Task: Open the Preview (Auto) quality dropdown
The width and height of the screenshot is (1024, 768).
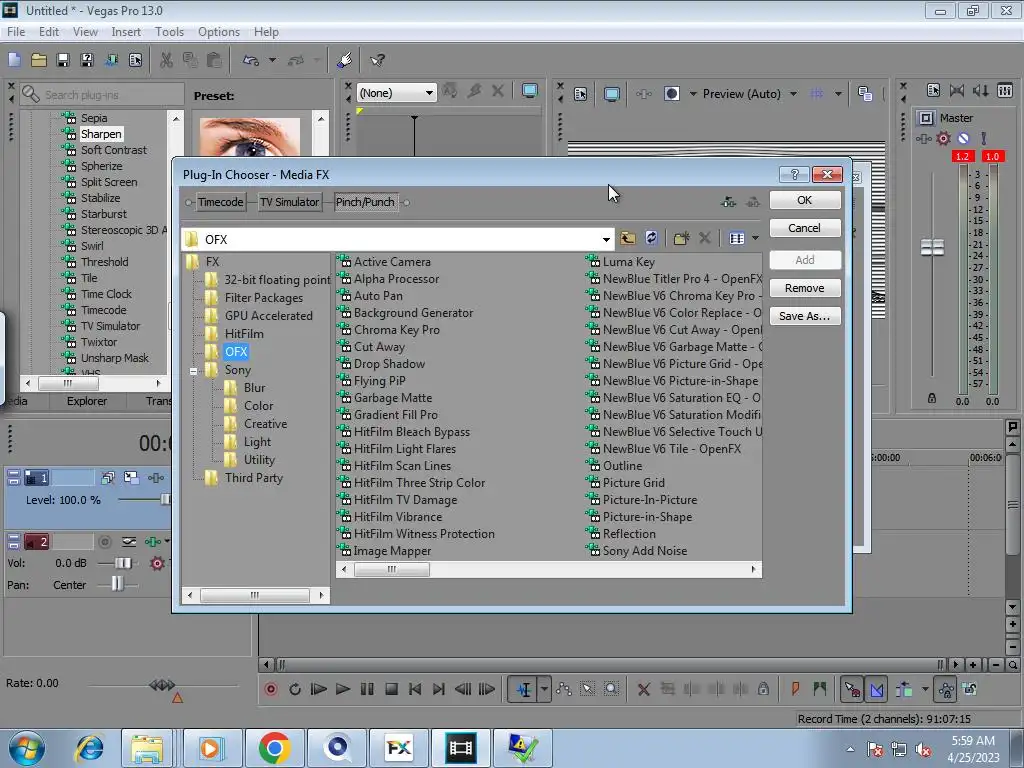Action: pos(793,93)
